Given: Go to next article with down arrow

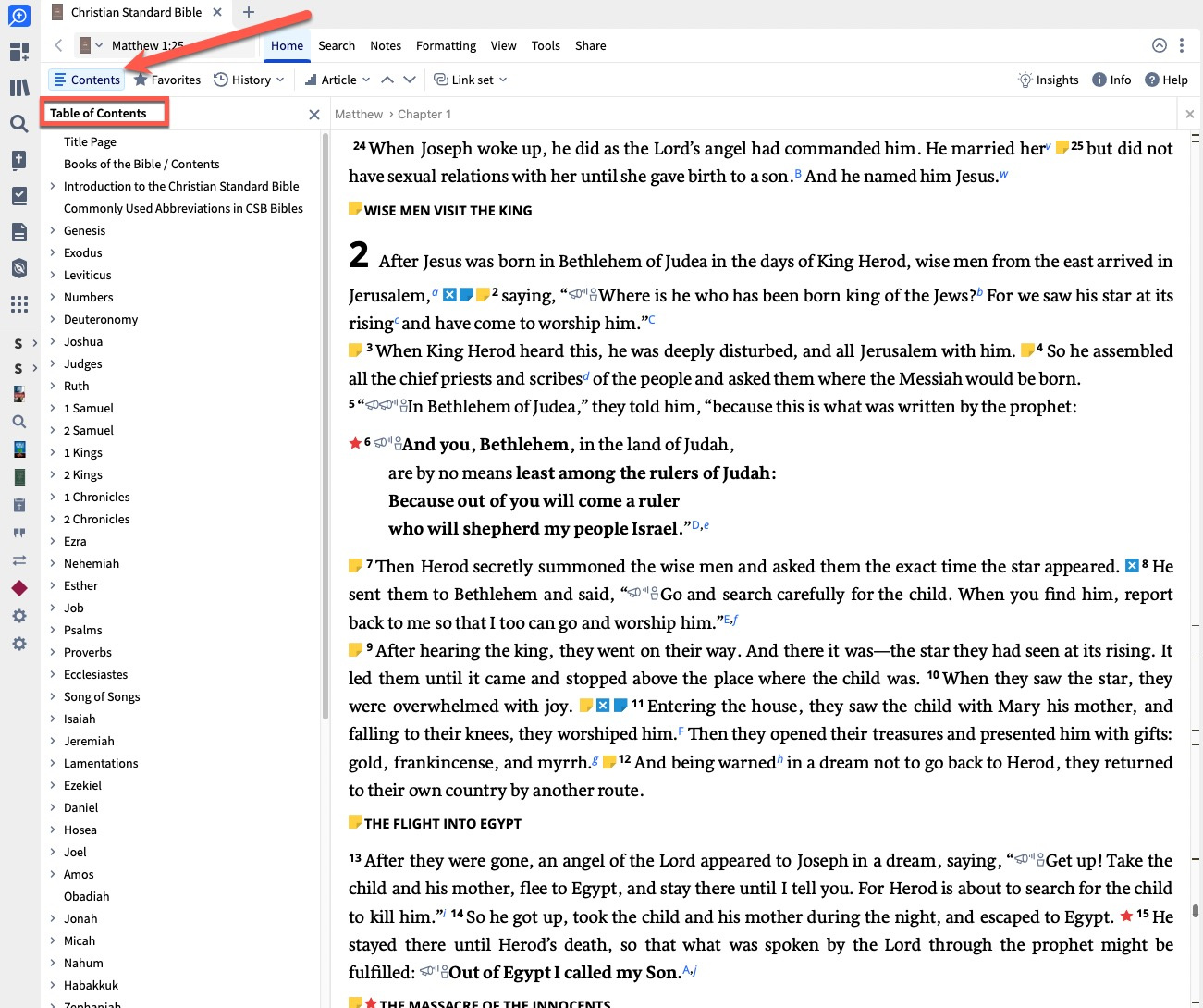Looking at the screenshot, I should tap(410, 80).
